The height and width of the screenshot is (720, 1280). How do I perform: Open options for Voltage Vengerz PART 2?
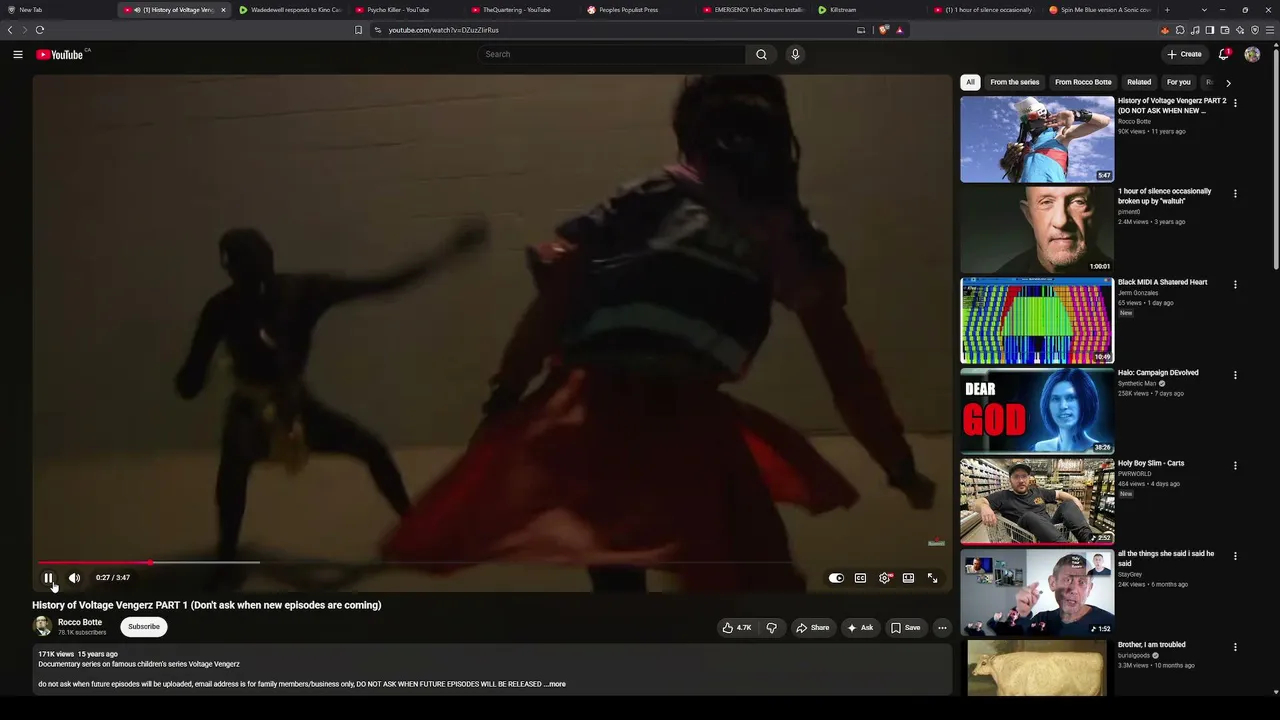click(1235, 103)
